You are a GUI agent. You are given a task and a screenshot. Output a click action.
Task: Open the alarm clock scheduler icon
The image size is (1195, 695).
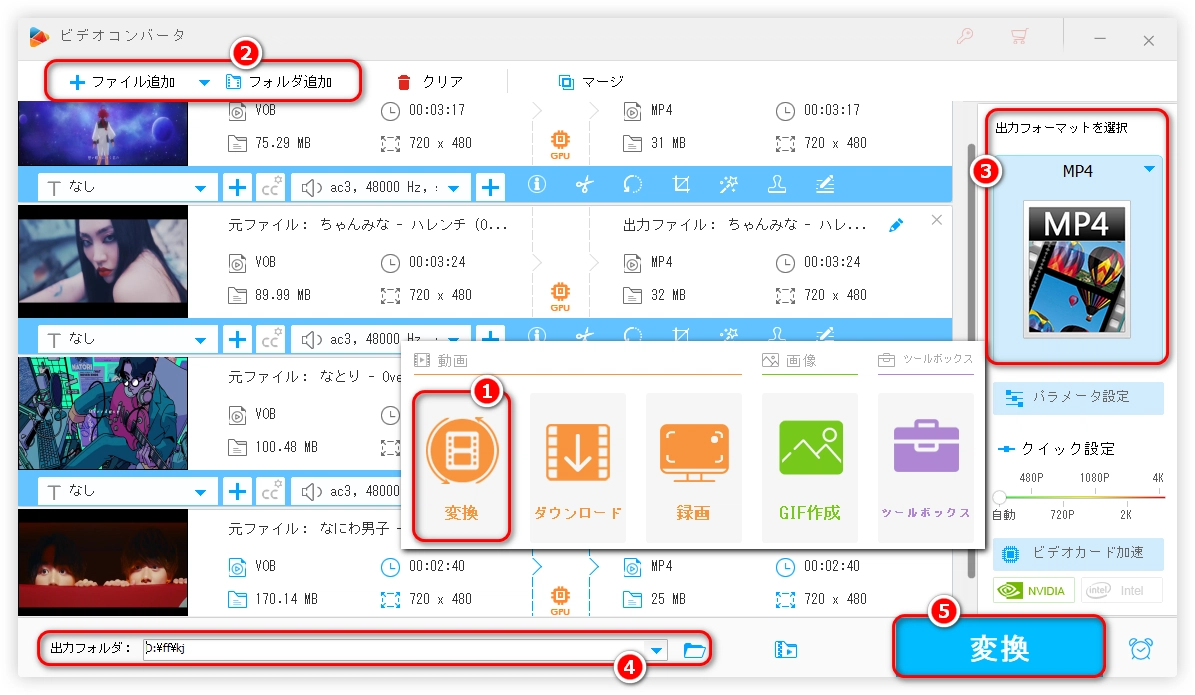1140,648
